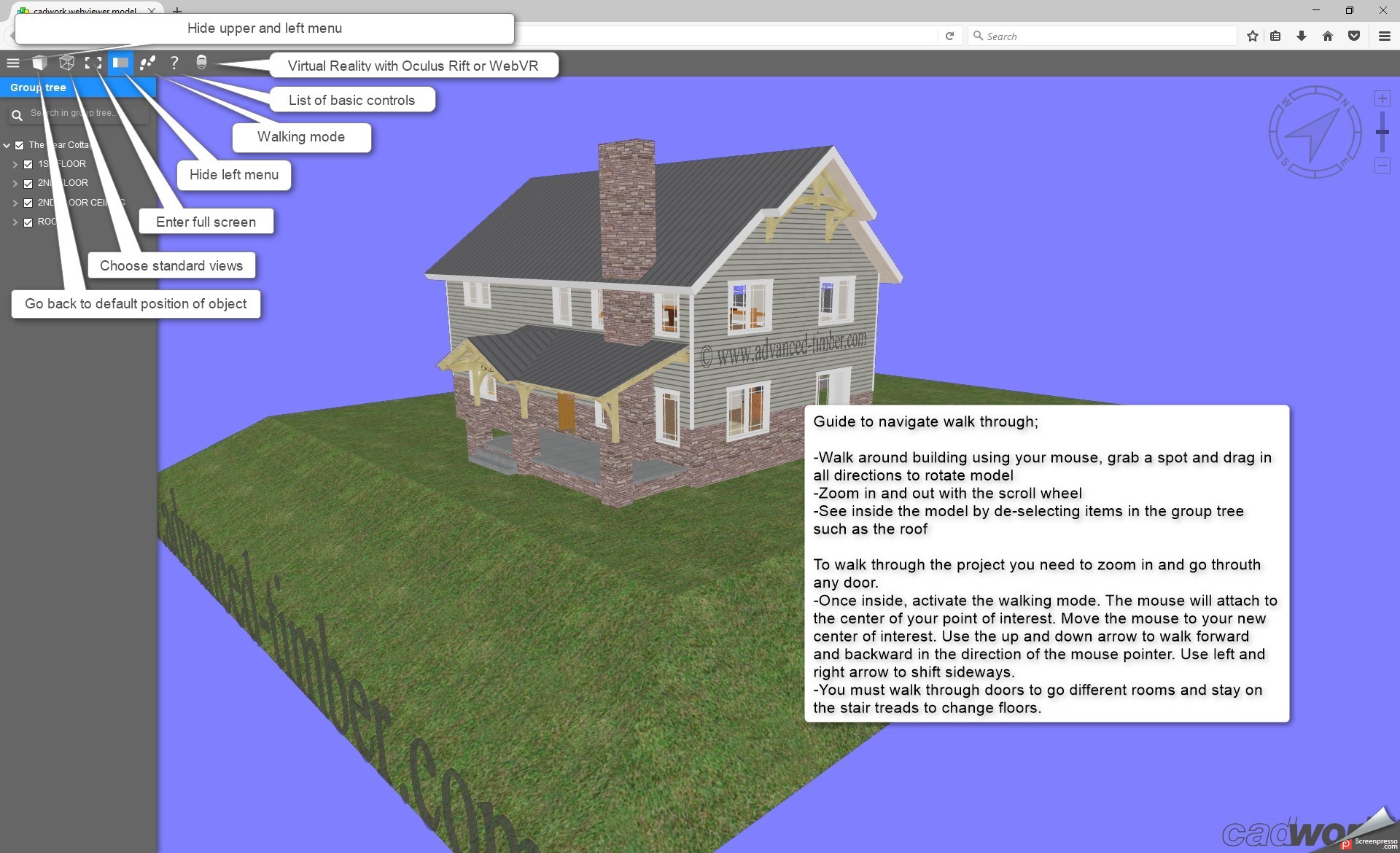Open the downloads arrow icon
1400x853 pixels.
[1302, 36]
